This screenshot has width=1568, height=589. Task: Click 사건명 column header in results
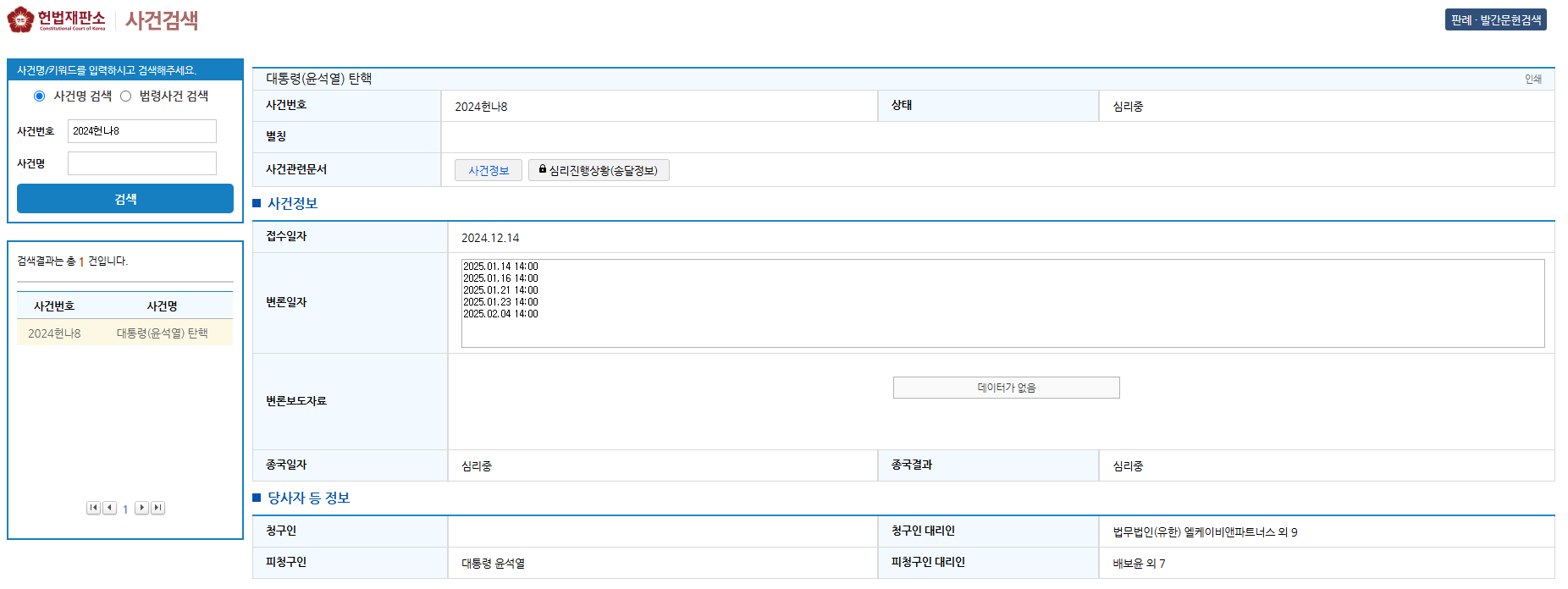162,306
